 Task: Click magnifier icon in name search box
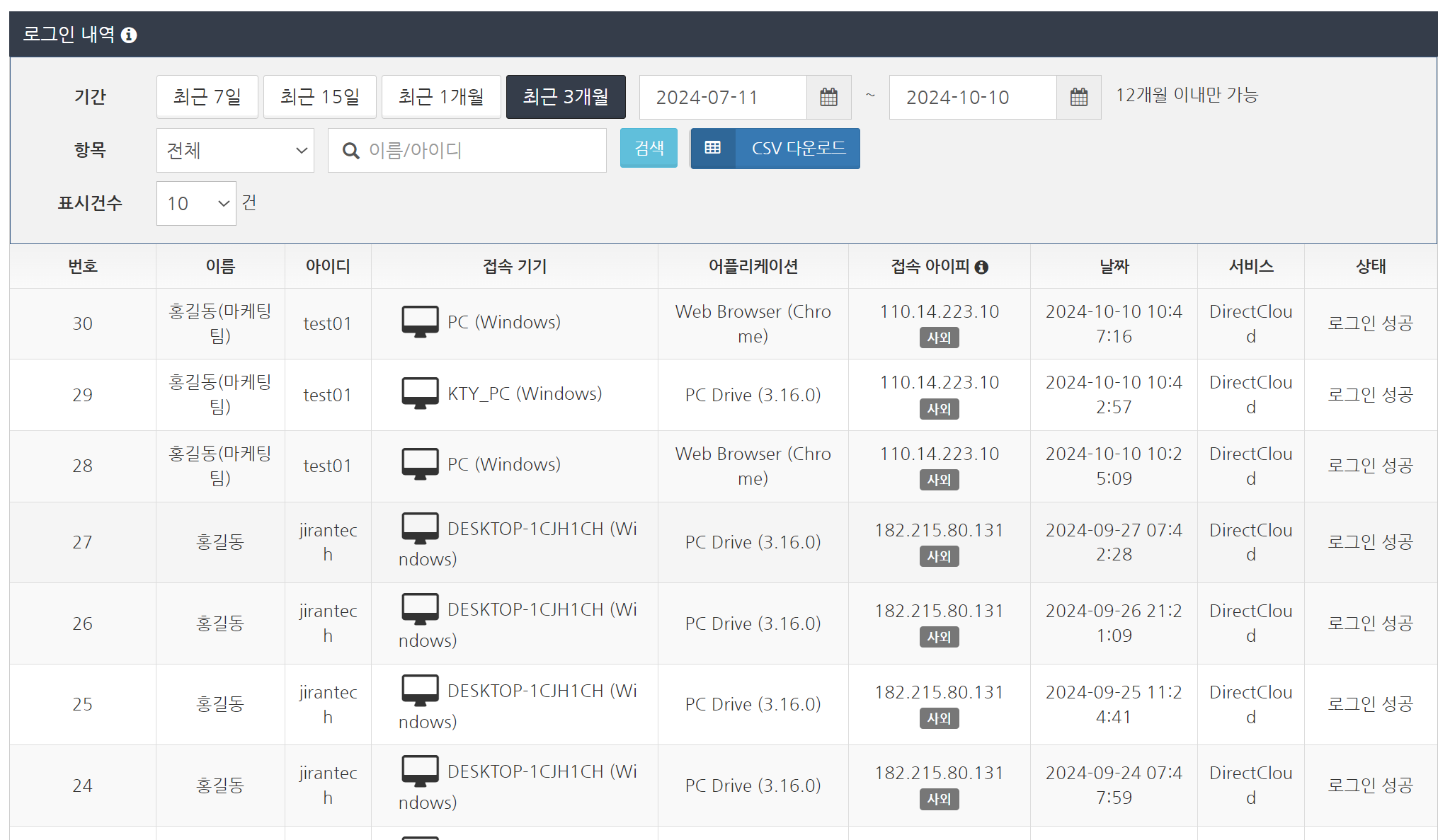(x=350, y=151)
